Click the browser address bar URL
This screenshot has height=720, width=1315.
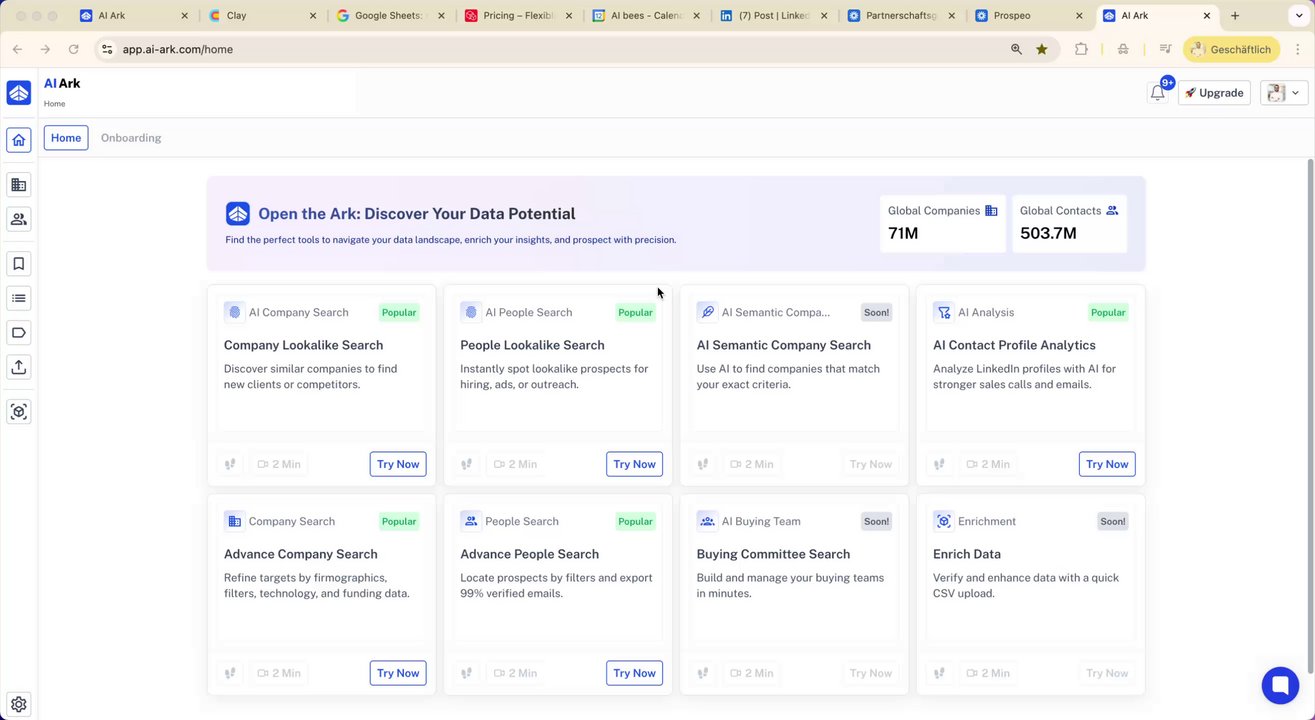click(178, 49)
